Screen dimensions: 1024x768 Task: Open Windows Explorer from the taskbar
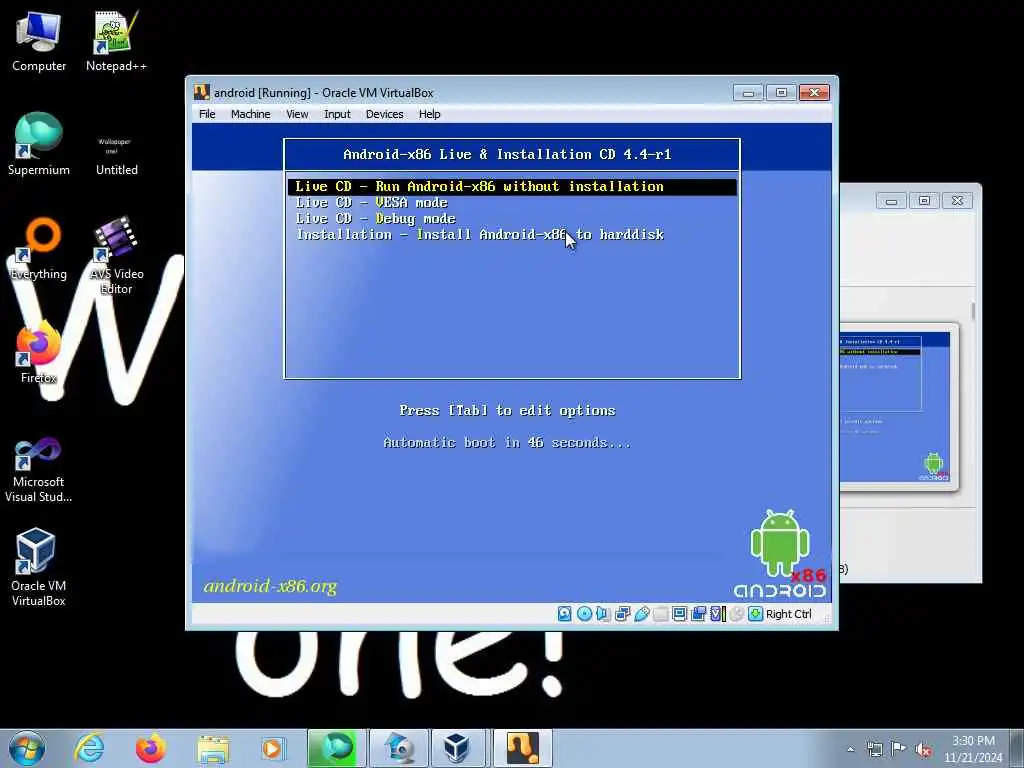coord(213,748)
